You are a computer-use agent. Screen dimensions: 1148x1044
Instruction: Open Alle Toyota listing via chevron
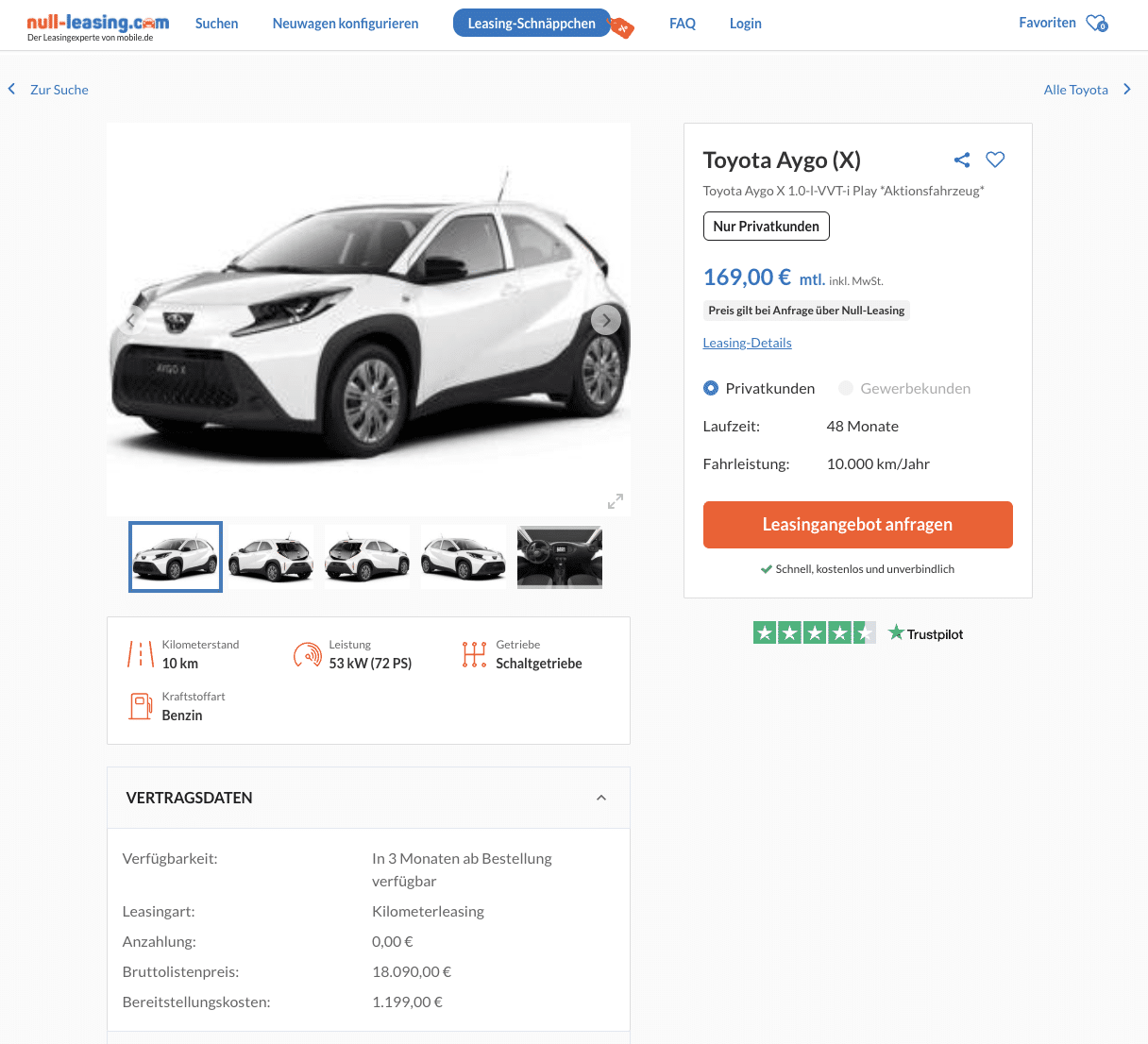click(x=1126, y=90)
